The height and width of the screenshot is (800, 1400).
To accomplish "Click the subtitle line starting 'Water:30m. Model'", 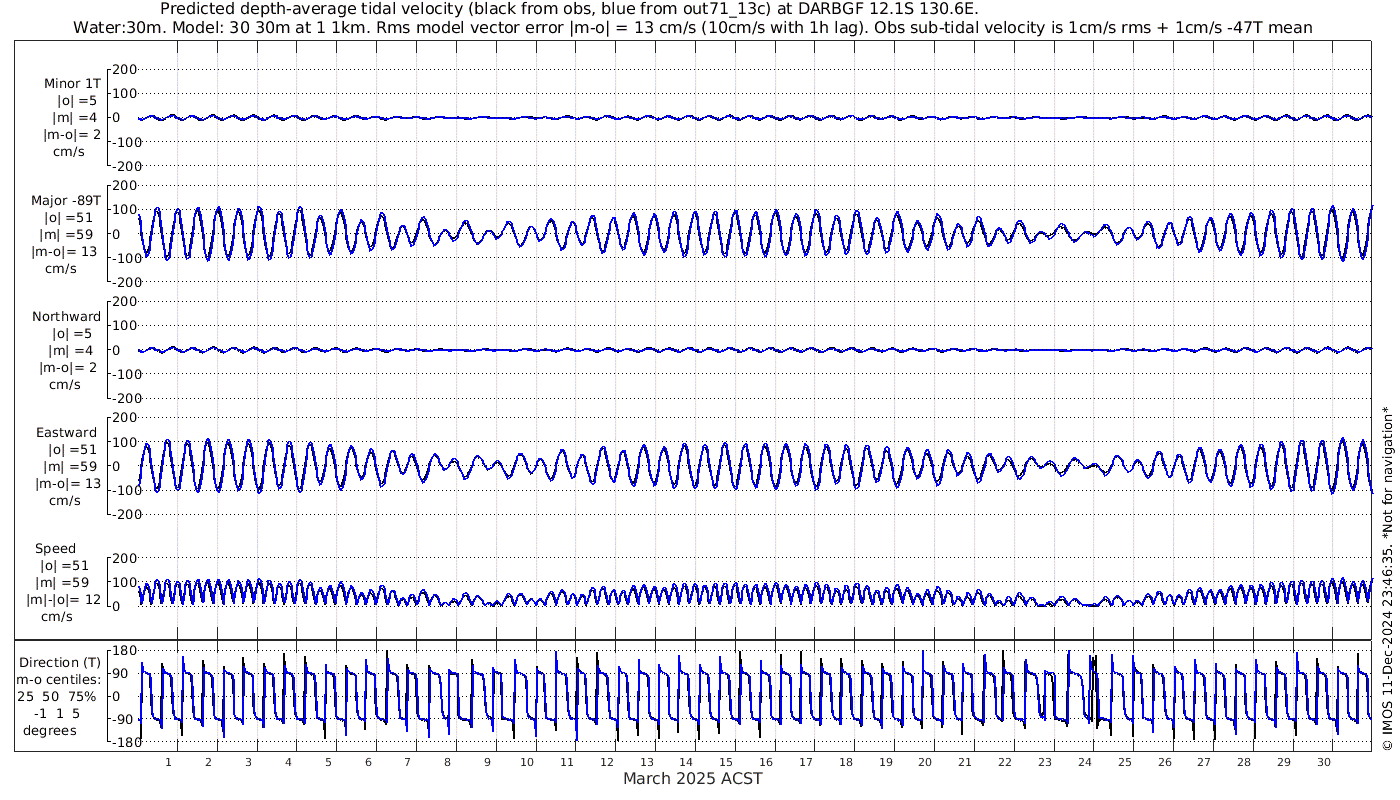I will 693,28.
